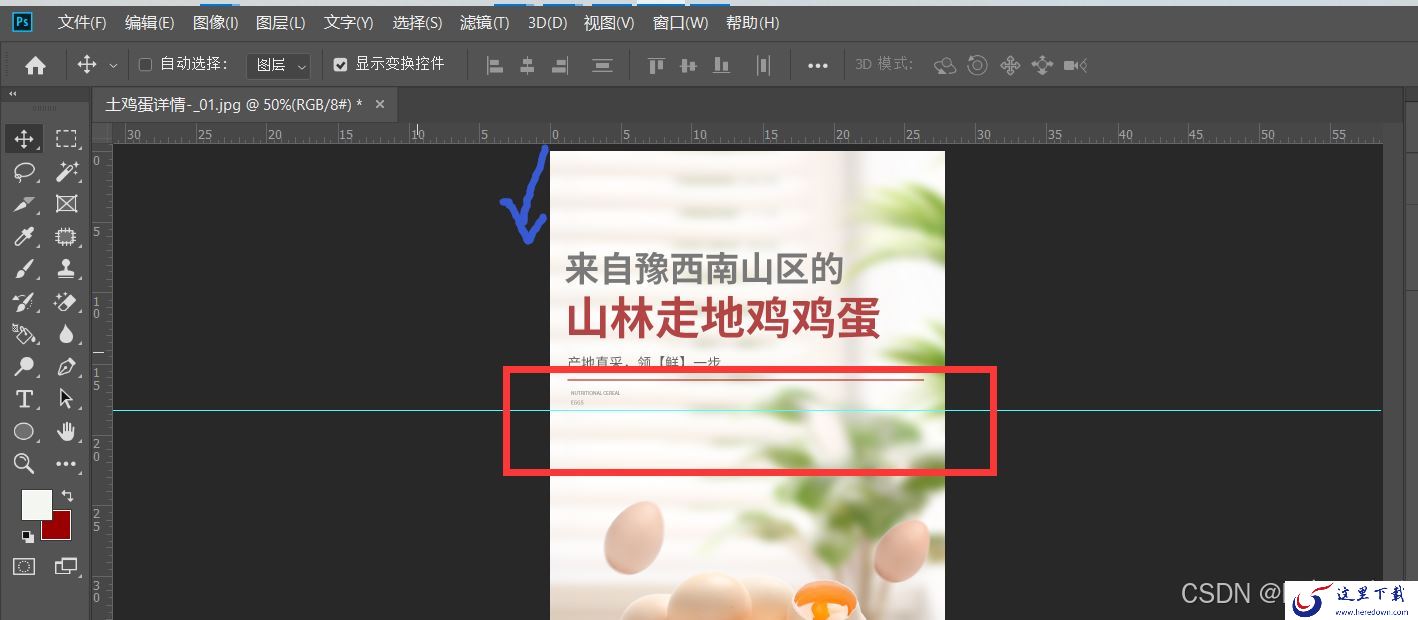The height and width of the screenshot is (620, 1418).
Task: Reset default foreground and background colors
Action: [x=27, y=537]
